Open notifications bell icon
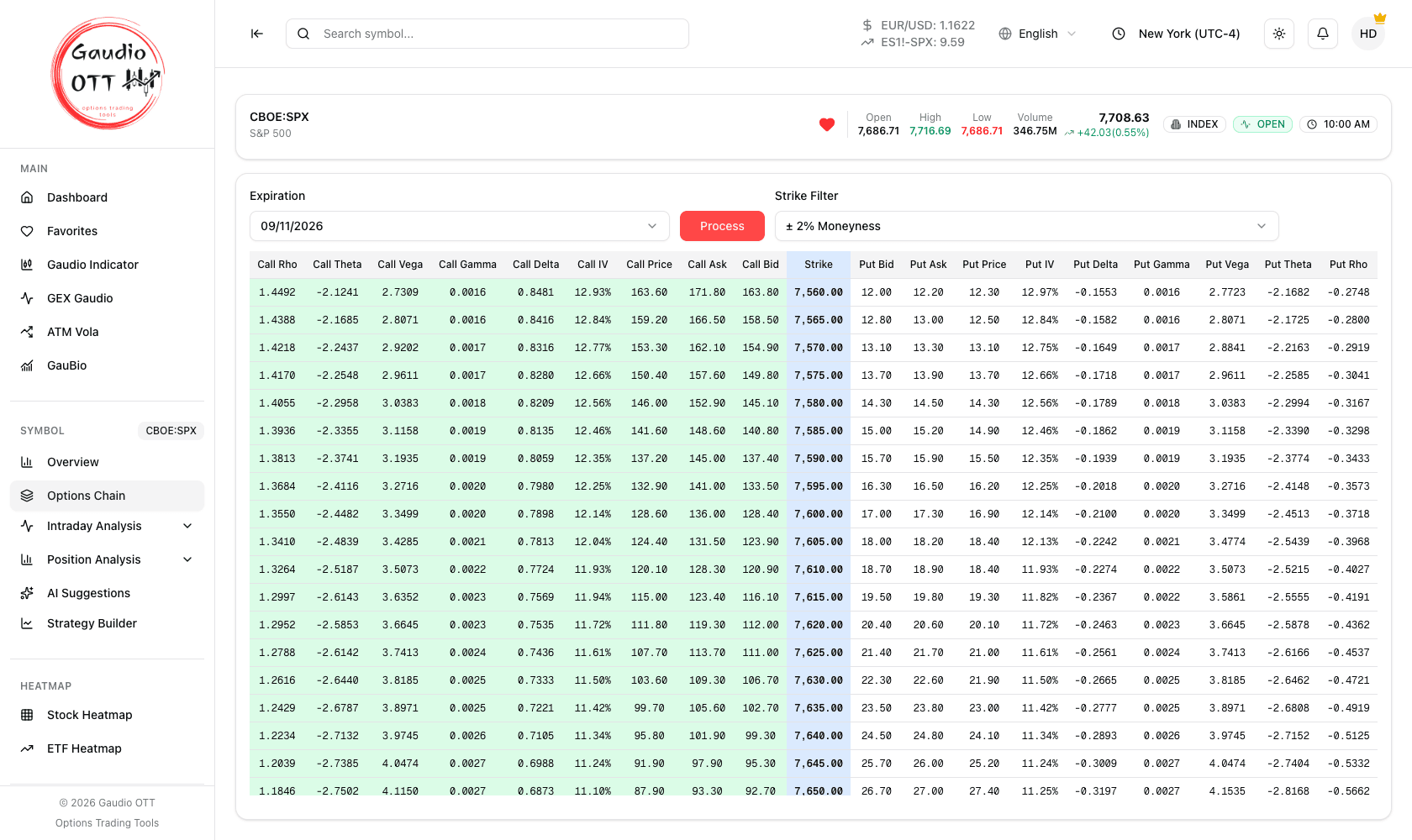 pyautogui.click(x=1323, y=34)
